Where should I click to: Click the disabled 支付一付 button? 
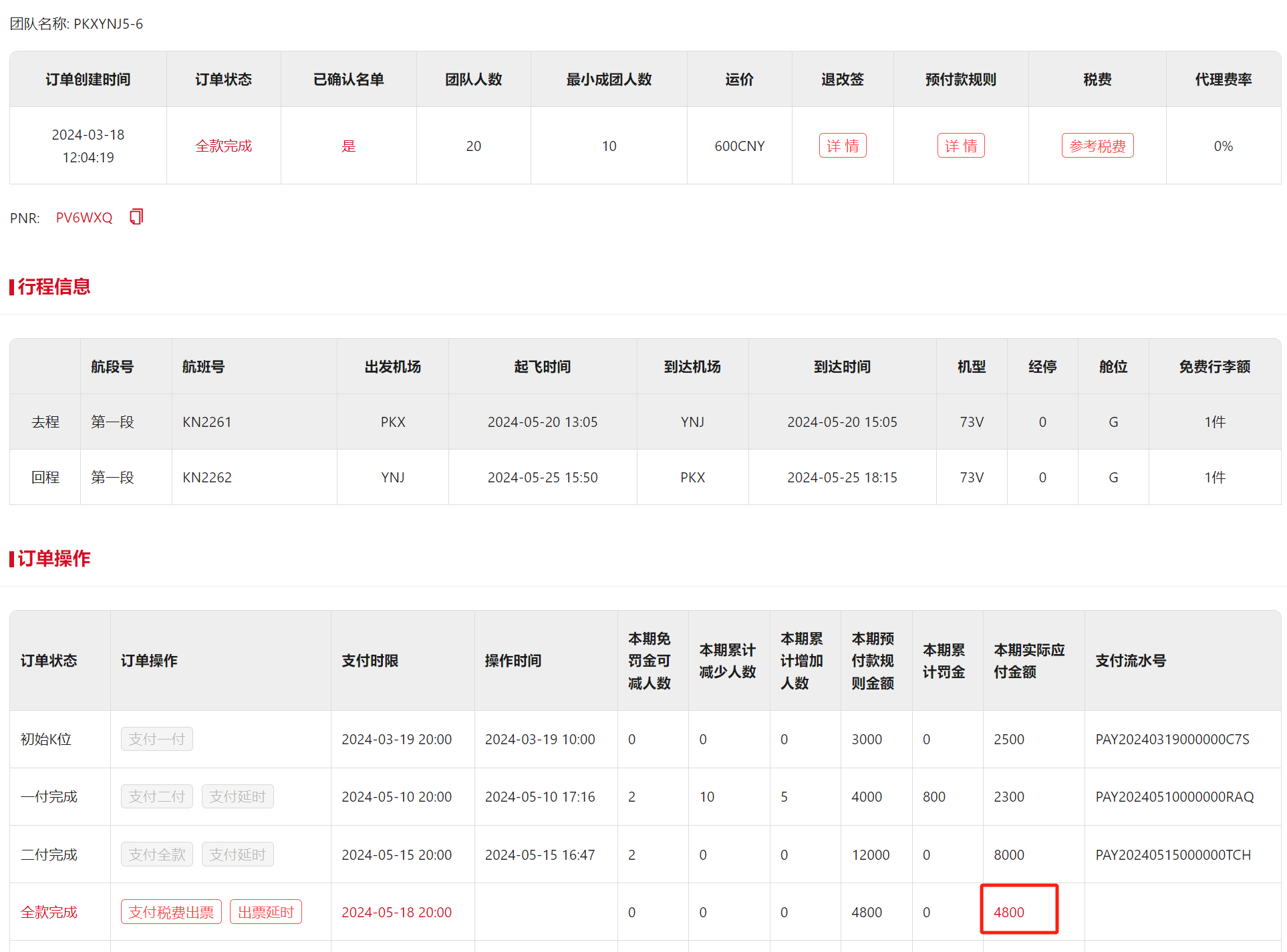tap(156, 739)
